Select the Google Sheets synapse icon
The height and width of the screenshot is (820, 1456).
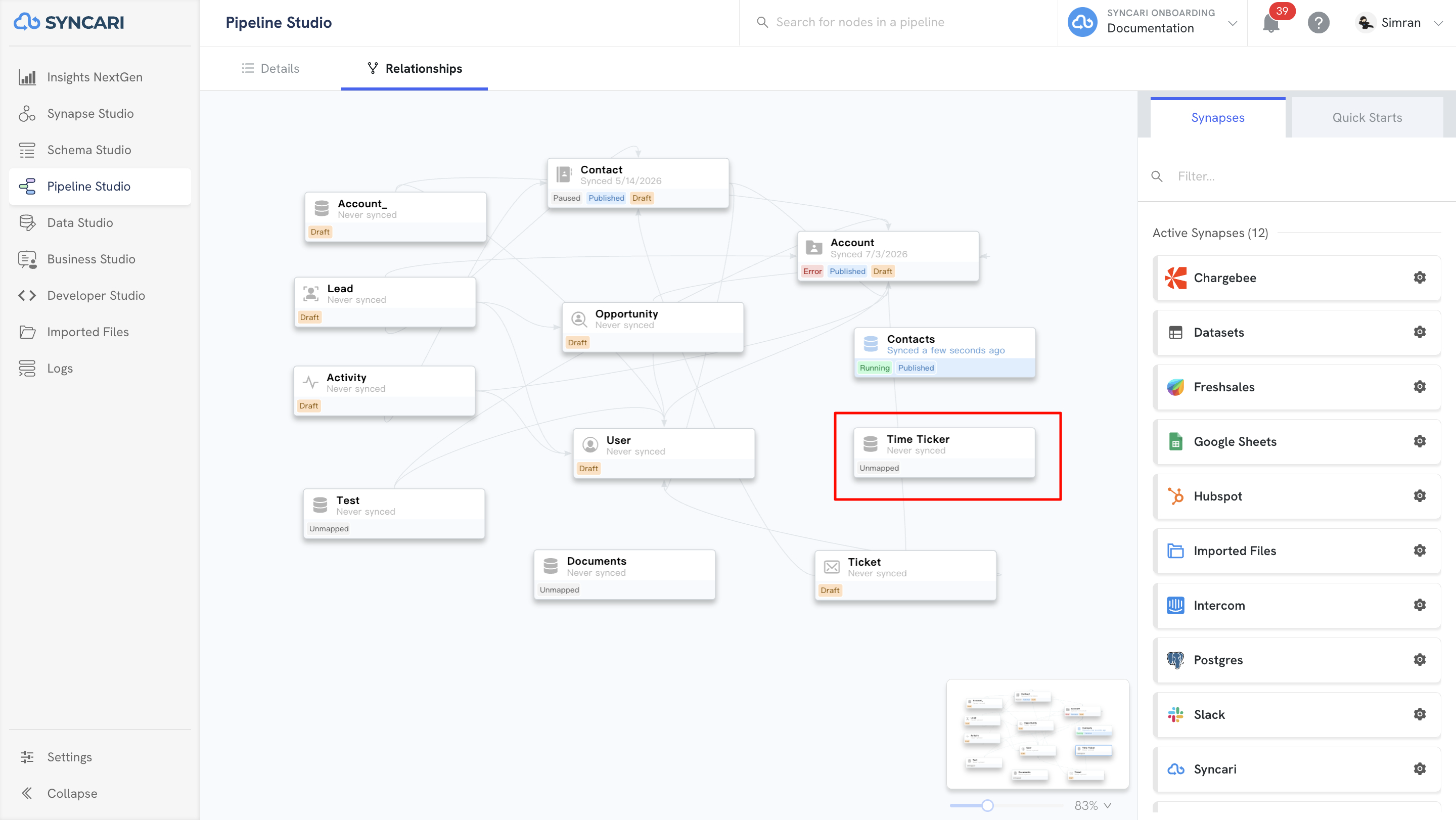click(x=1175, y=441)
